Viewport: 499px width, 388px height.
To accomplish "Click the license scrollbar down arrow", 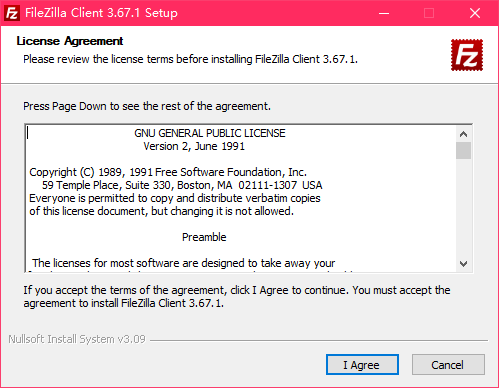I will pyautogui.click(x=463, y=264).
